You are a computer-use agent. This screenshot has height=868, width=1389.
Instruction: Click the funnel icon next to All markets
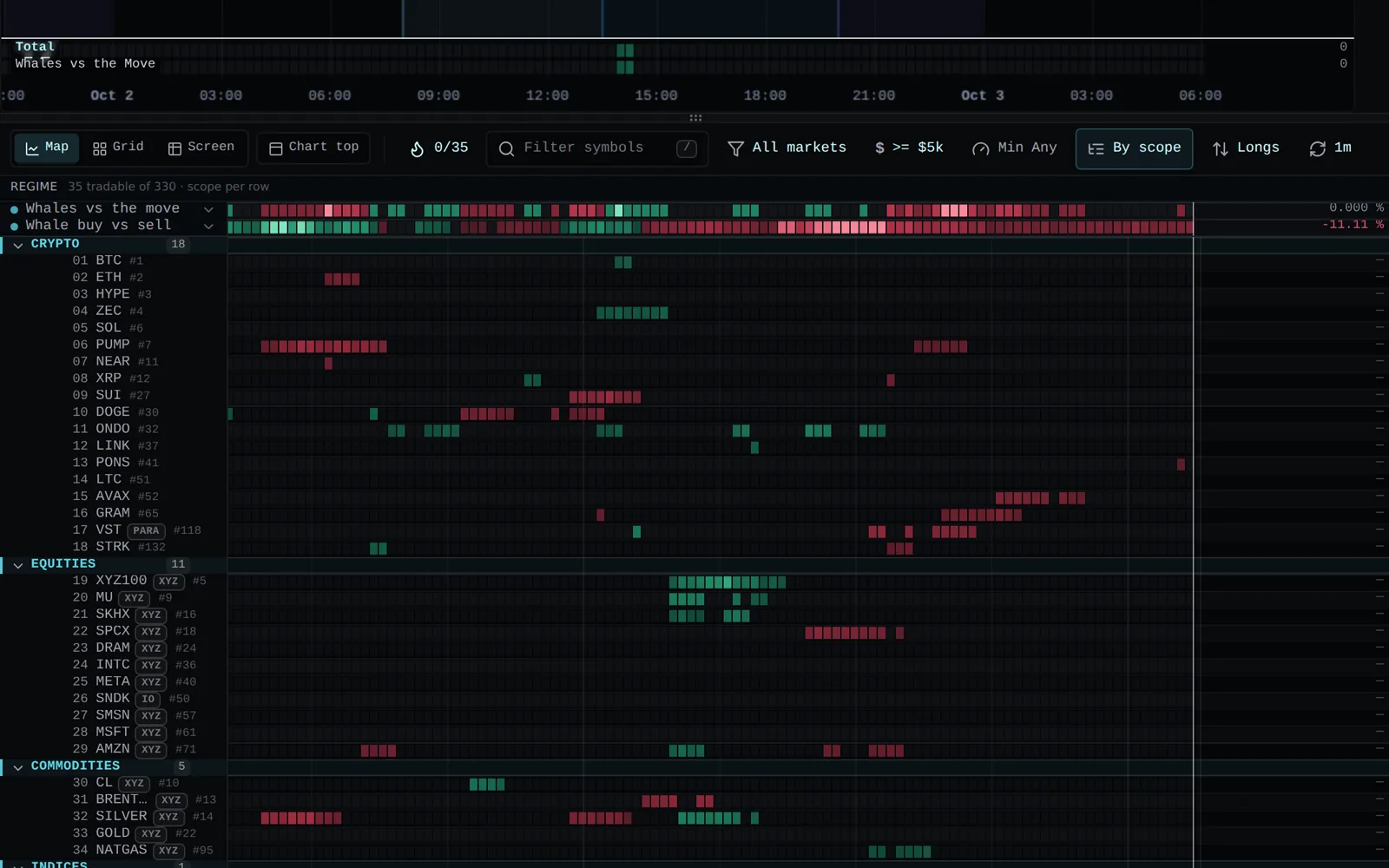pos(735,148)
